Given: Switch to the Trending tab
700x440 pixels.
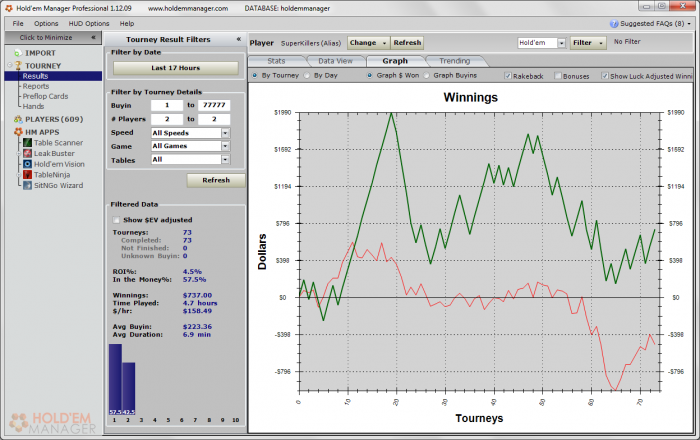Looking at the screenshot, I should (x=454, y=61).
